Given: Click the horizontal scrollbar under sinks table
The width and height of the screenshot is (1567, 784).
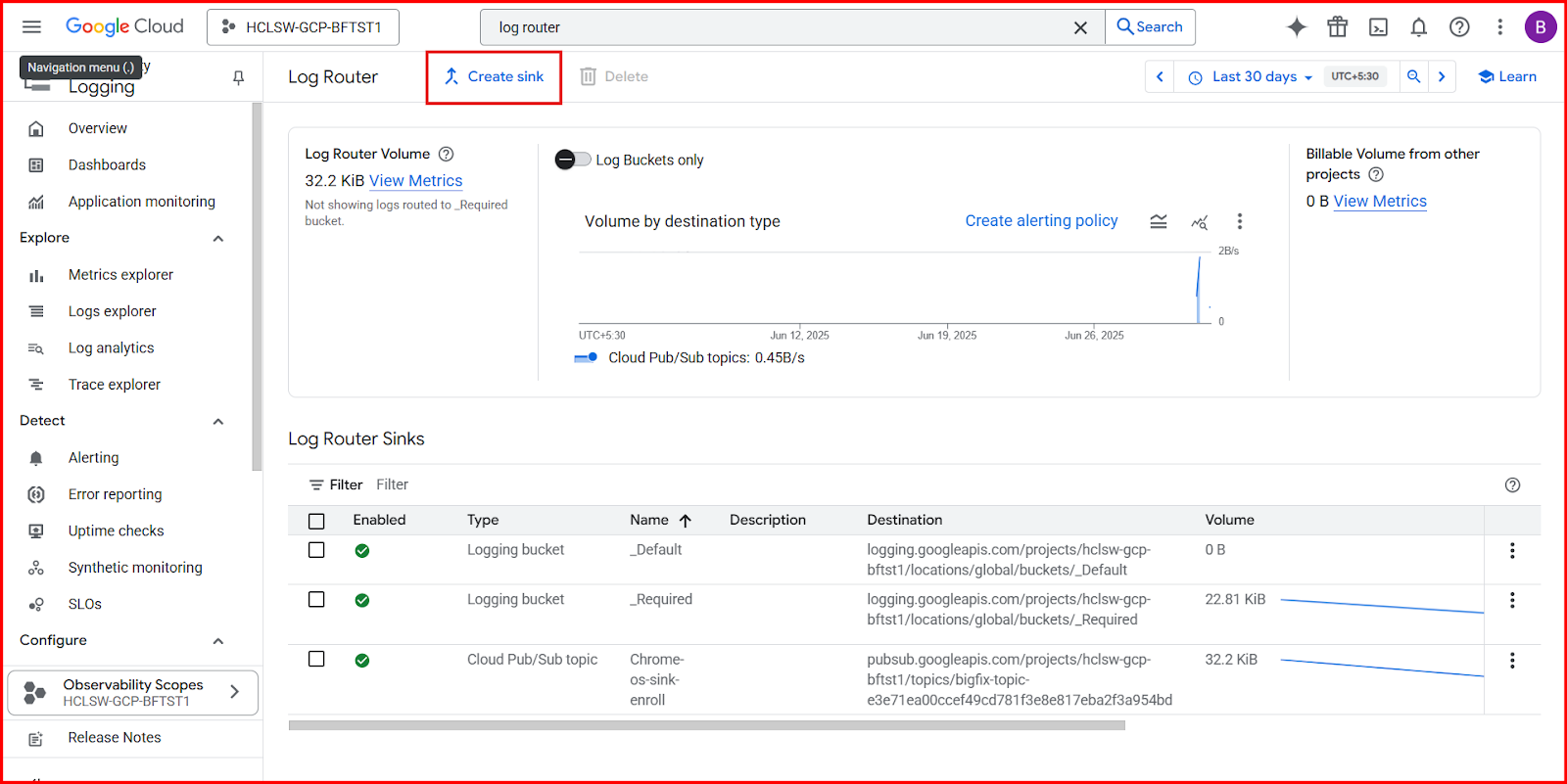Looking at the screenshot, I should point(706,725).
